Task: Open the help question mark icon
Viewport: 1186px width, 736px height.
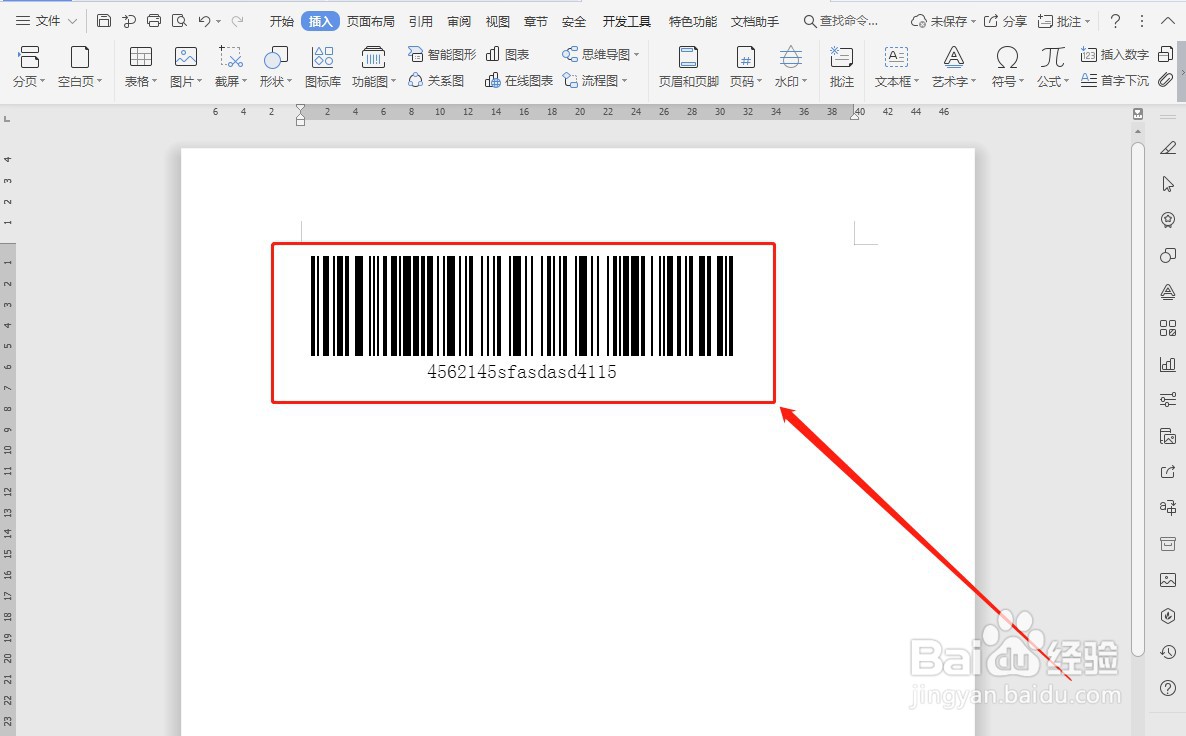Action: tap(1115, 21)
